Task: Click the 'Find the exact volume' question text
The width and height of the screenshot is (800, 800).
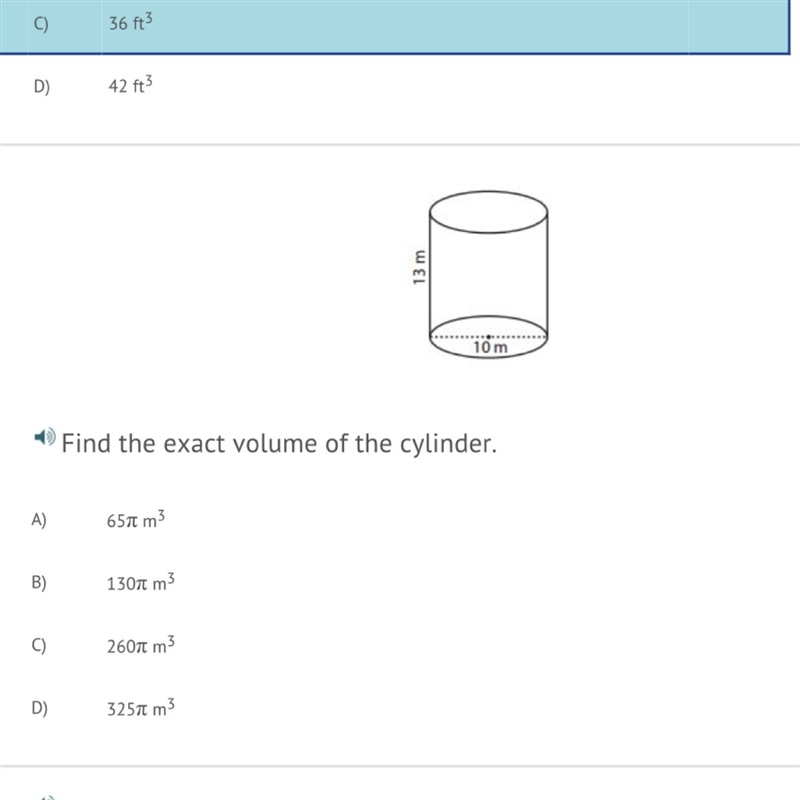Action: pos(279,443)
